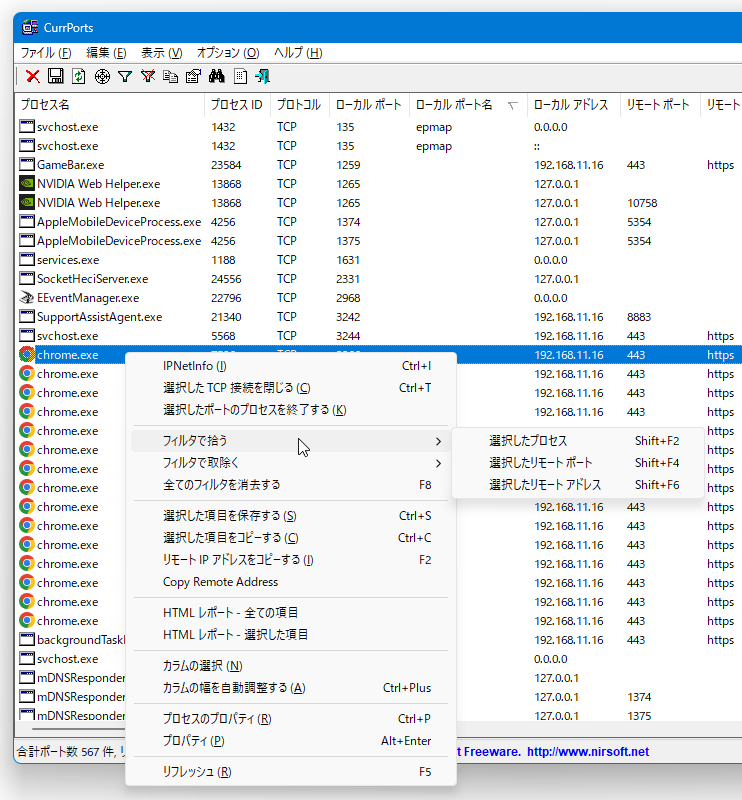Screen dimensions: 742x800
Task: Open the ファイル (F) menu
Action: [x=46, y=53]
